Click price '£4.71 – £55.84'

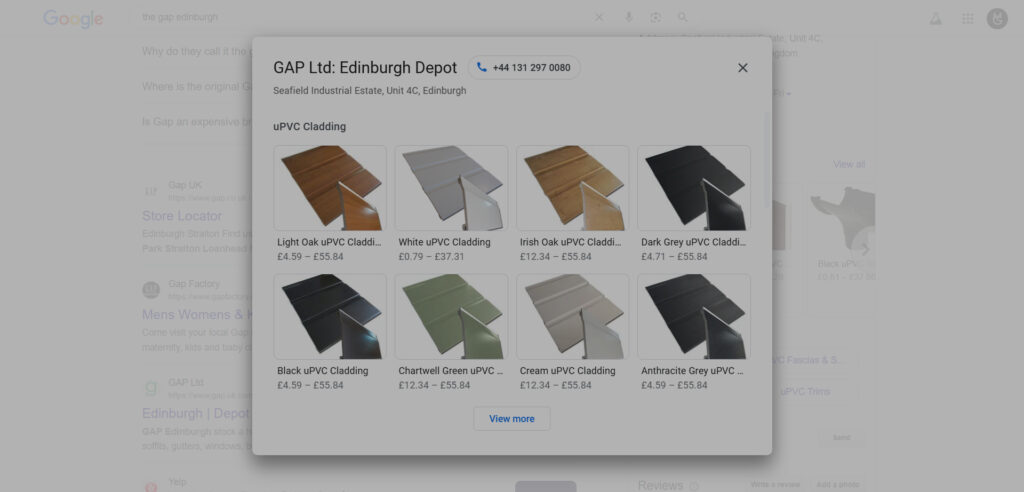point(674,257)
